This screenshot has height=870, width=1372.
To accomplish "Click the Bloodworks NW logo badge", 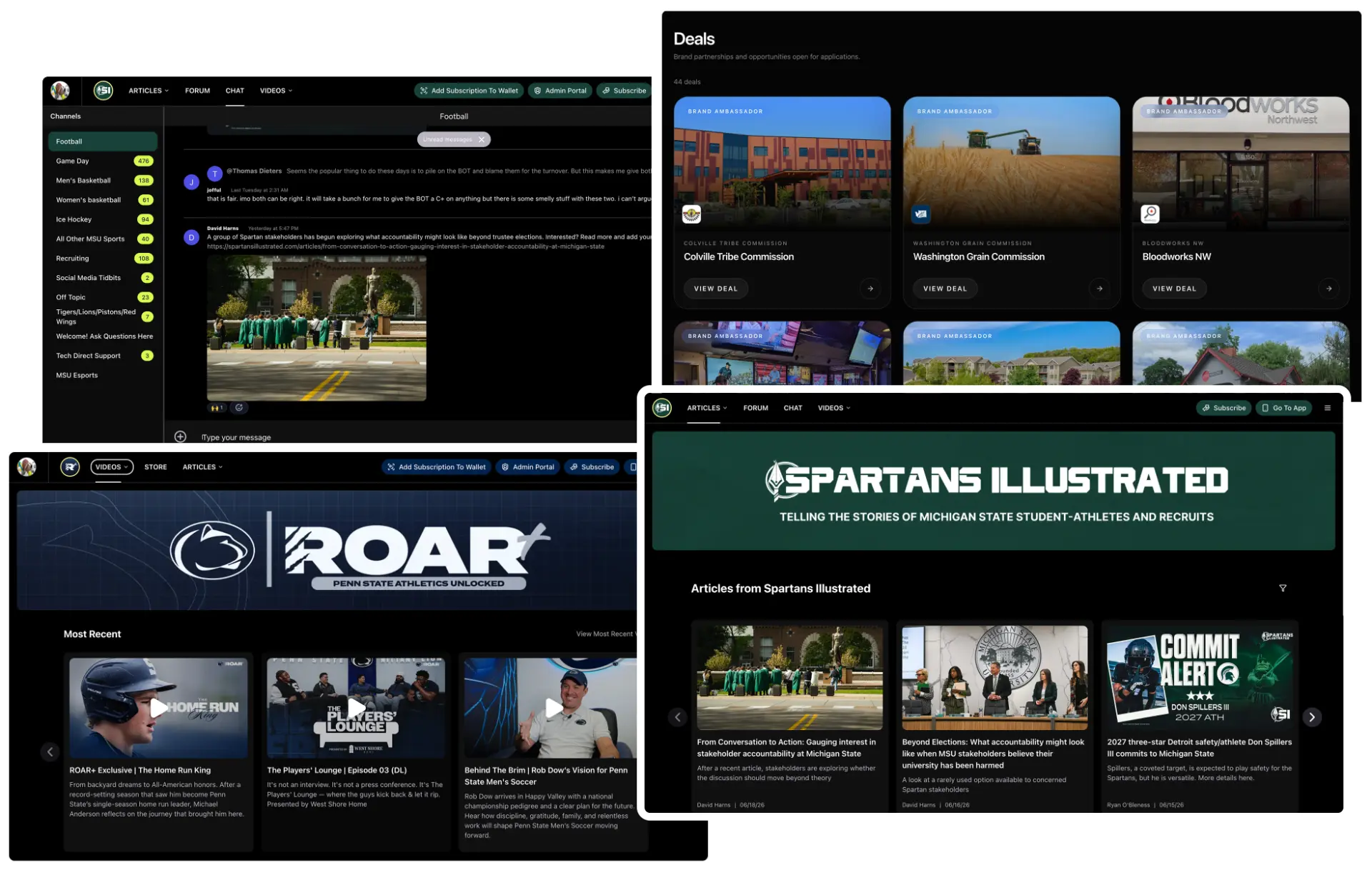I will click(x=1150, y=214).
